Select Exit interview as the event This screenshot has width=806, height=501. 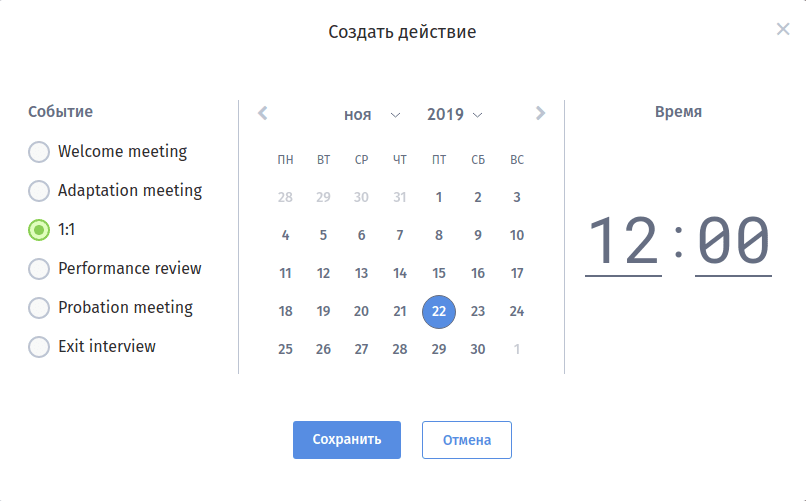coord(39,347)
